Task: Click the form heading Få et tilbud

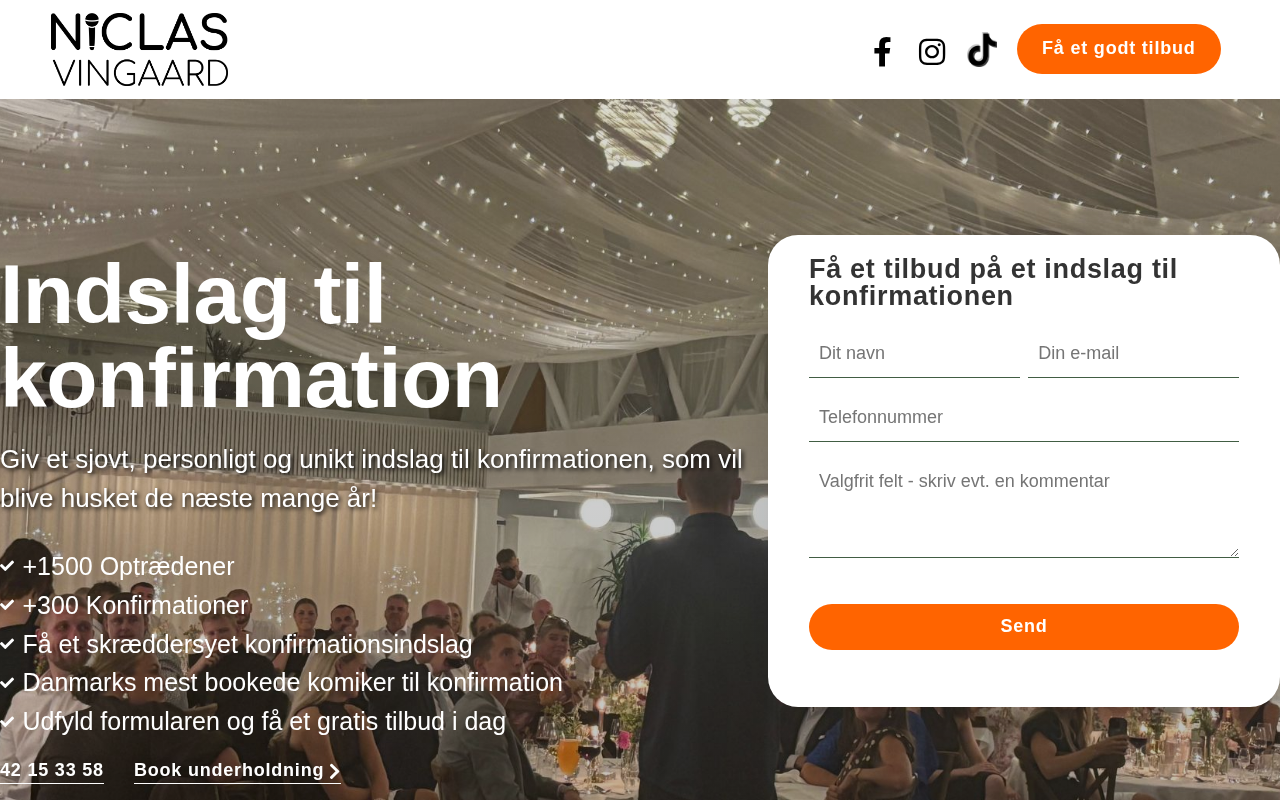Action: [993, 282]
